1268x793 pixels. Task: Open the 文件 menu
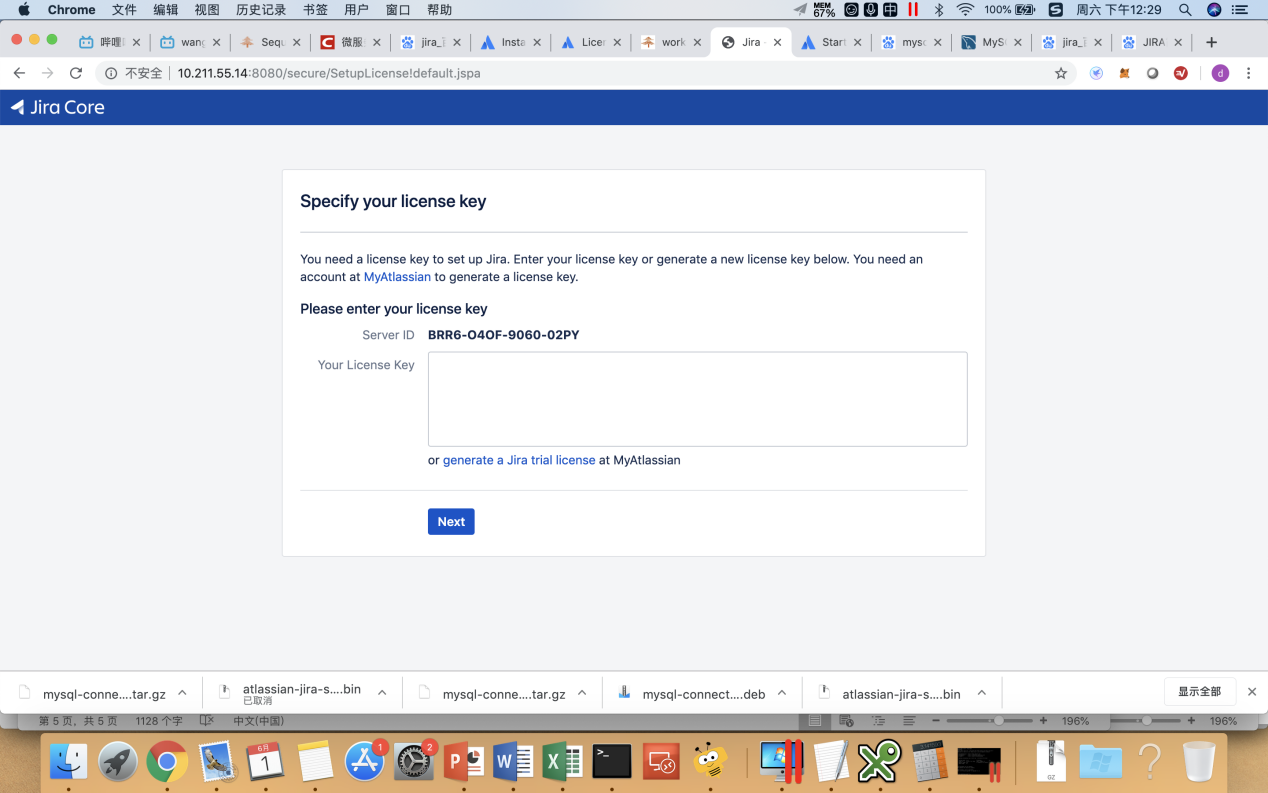[x=124, y=10]
